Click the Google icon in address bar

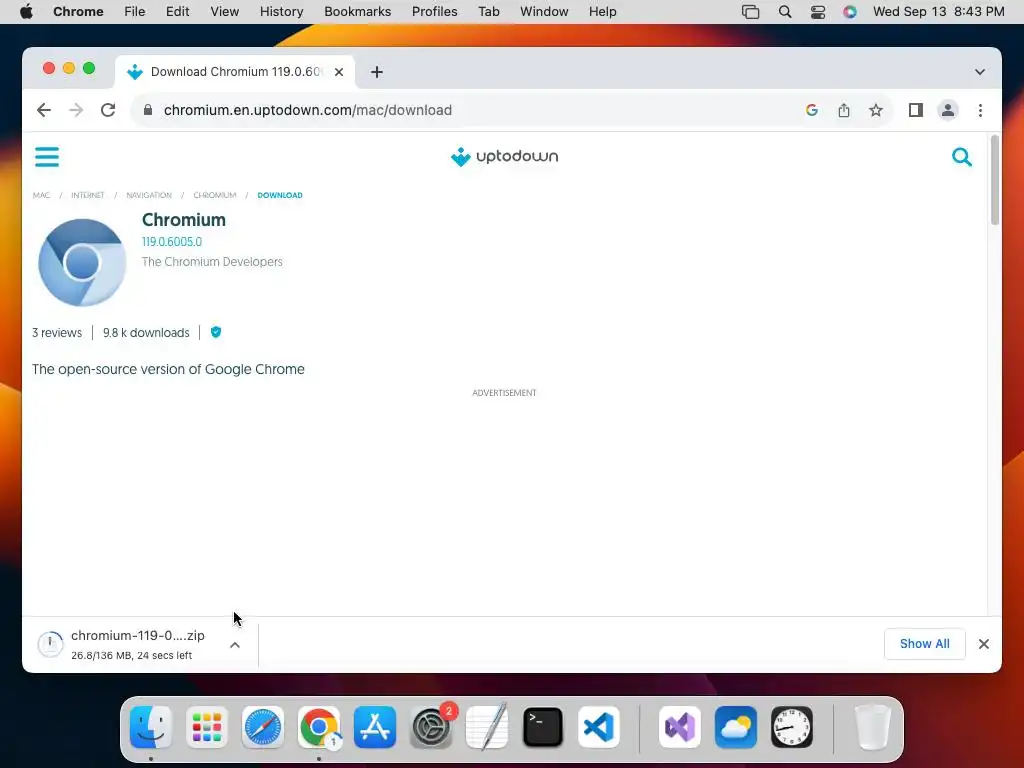coord(812,110)
